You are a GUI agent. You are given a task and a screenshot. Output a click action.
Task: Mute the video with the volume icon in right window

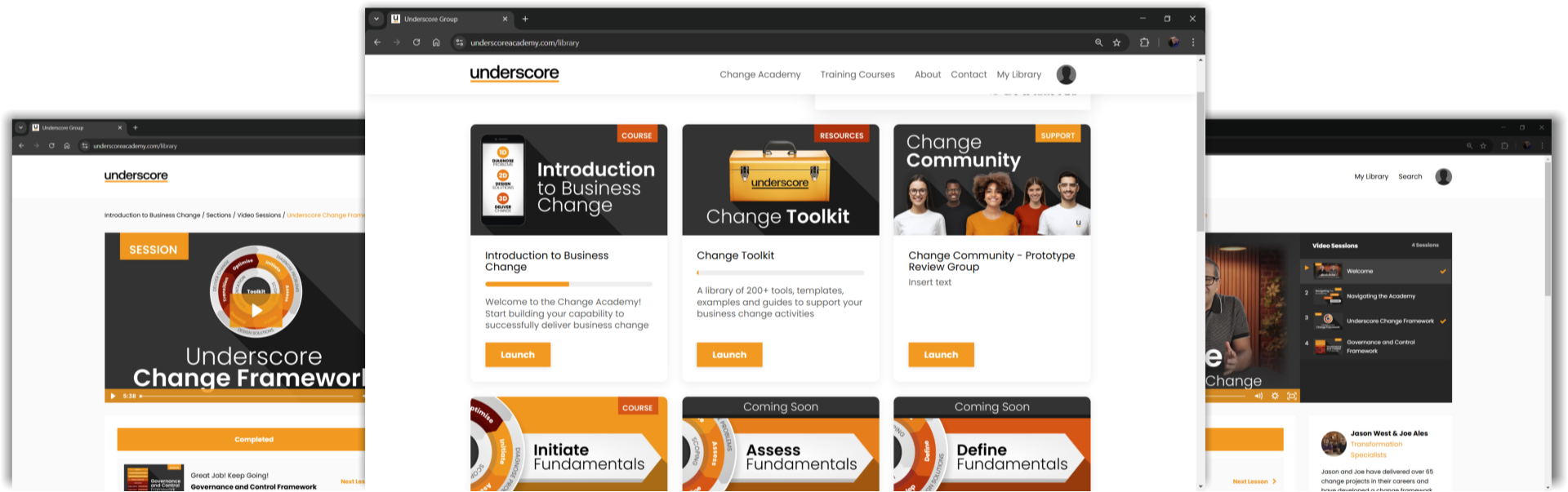[1258, 396]
